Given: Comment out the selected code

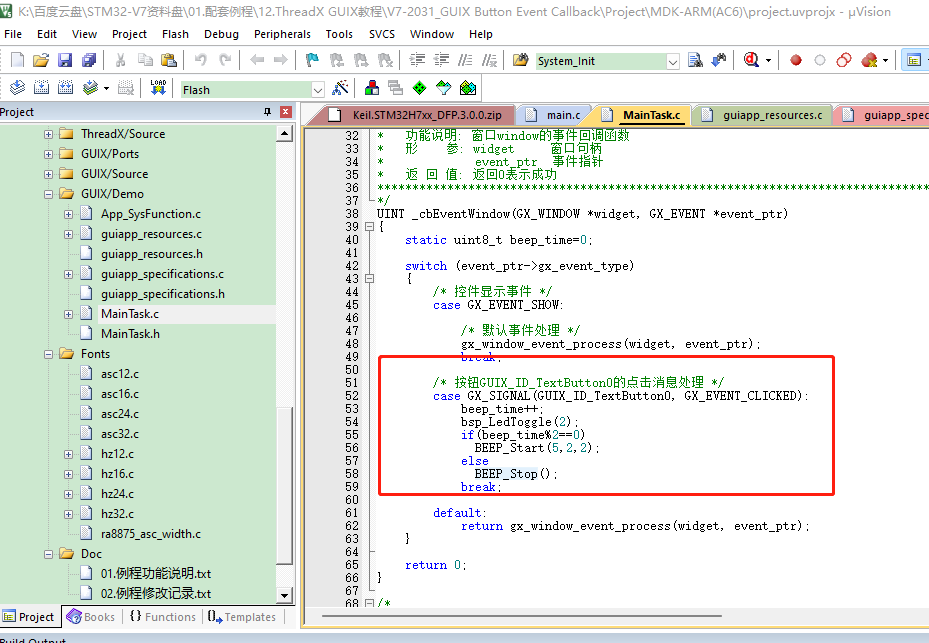Looking at the screenshot, I should pos(466,60).
